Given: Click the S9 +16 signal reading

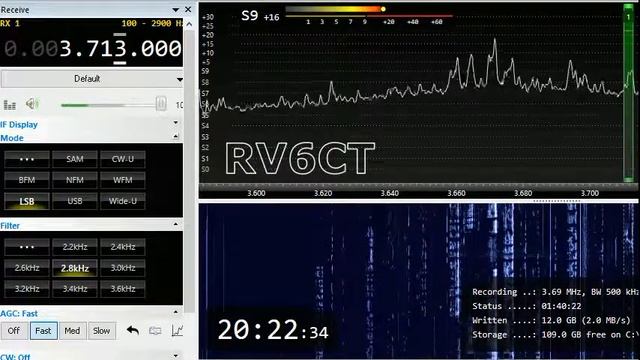Looking at the screenshot, I should [x=260, y=16].
